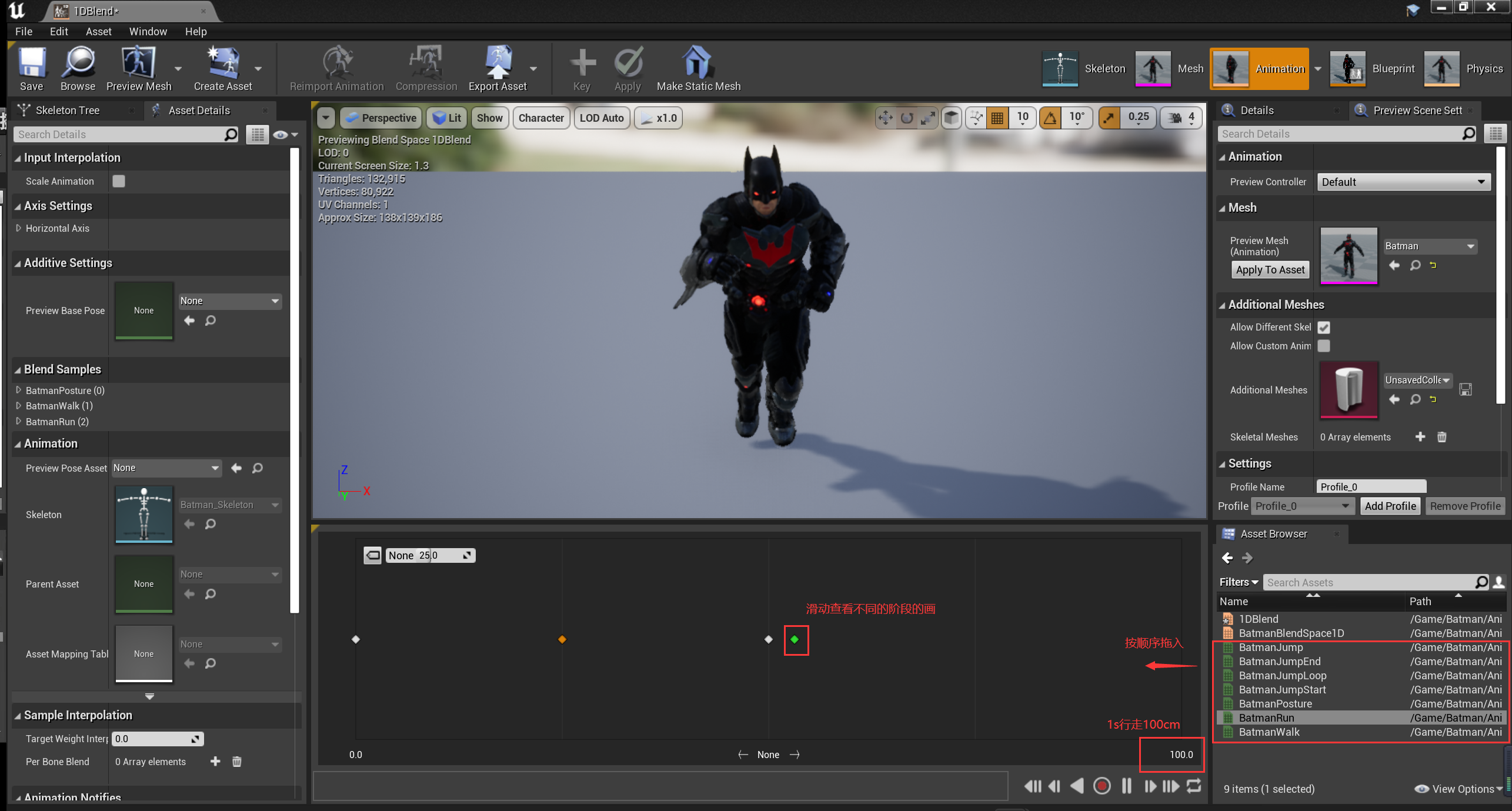Expand the BatmanPosture (0) sample

pyautogui.click(x=19, y=390)
